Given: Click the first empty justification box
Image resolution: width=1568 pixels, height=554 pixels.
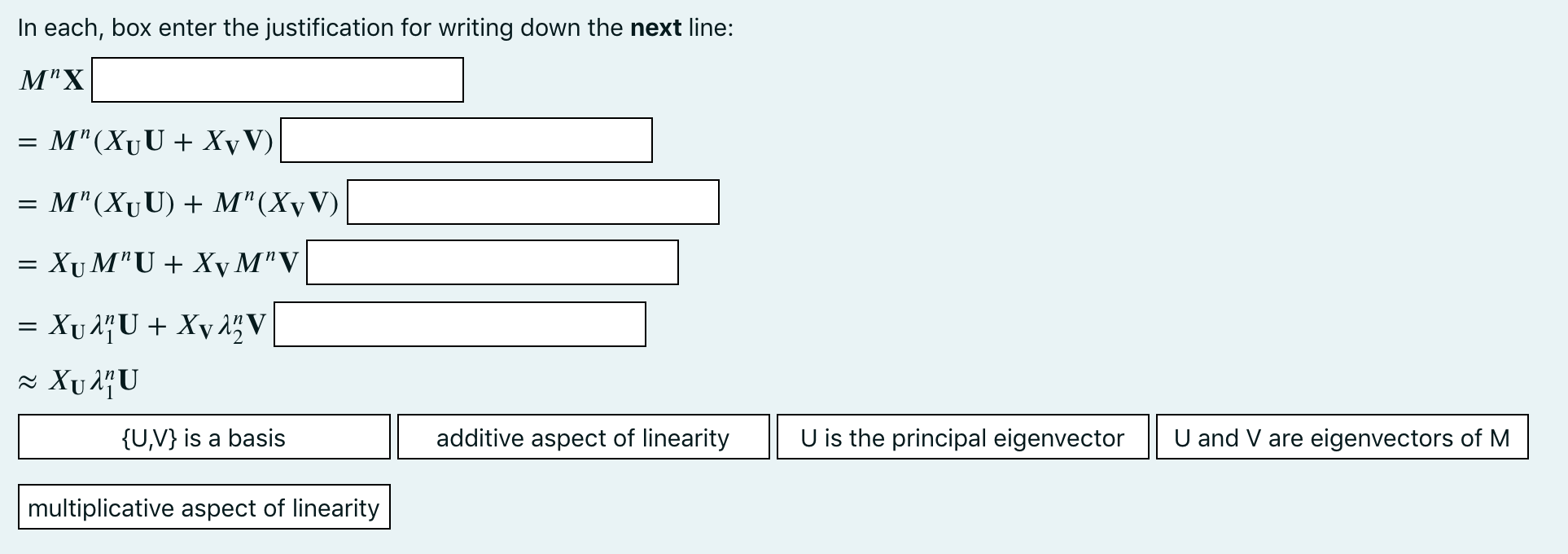Looking at the screenshot, I should (x=277, y=80).
